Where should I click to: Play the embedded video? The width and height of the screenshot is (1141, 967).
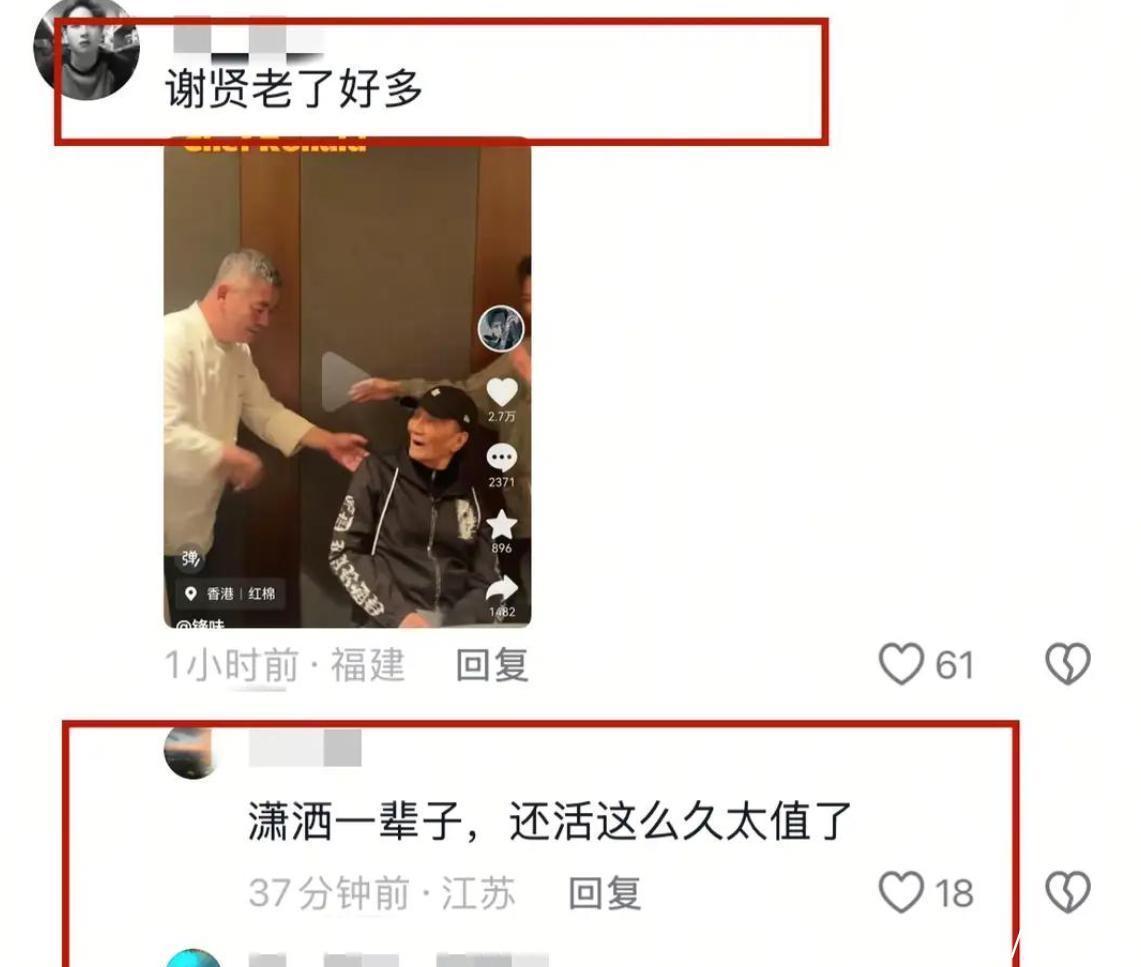tap(346, 381)
